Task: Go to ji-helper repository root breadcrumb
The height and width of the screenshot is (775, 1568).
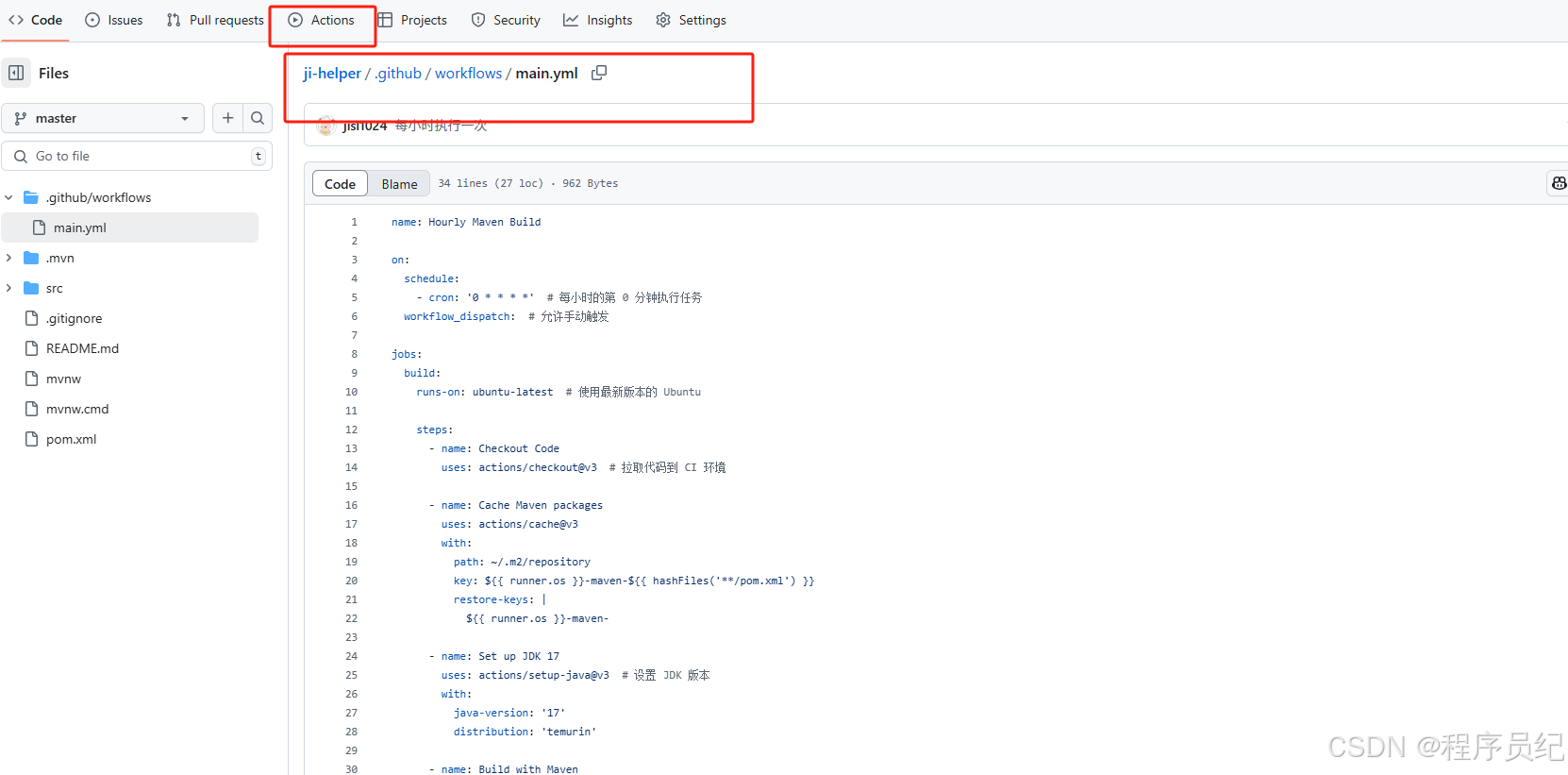Action: point(332,73)
